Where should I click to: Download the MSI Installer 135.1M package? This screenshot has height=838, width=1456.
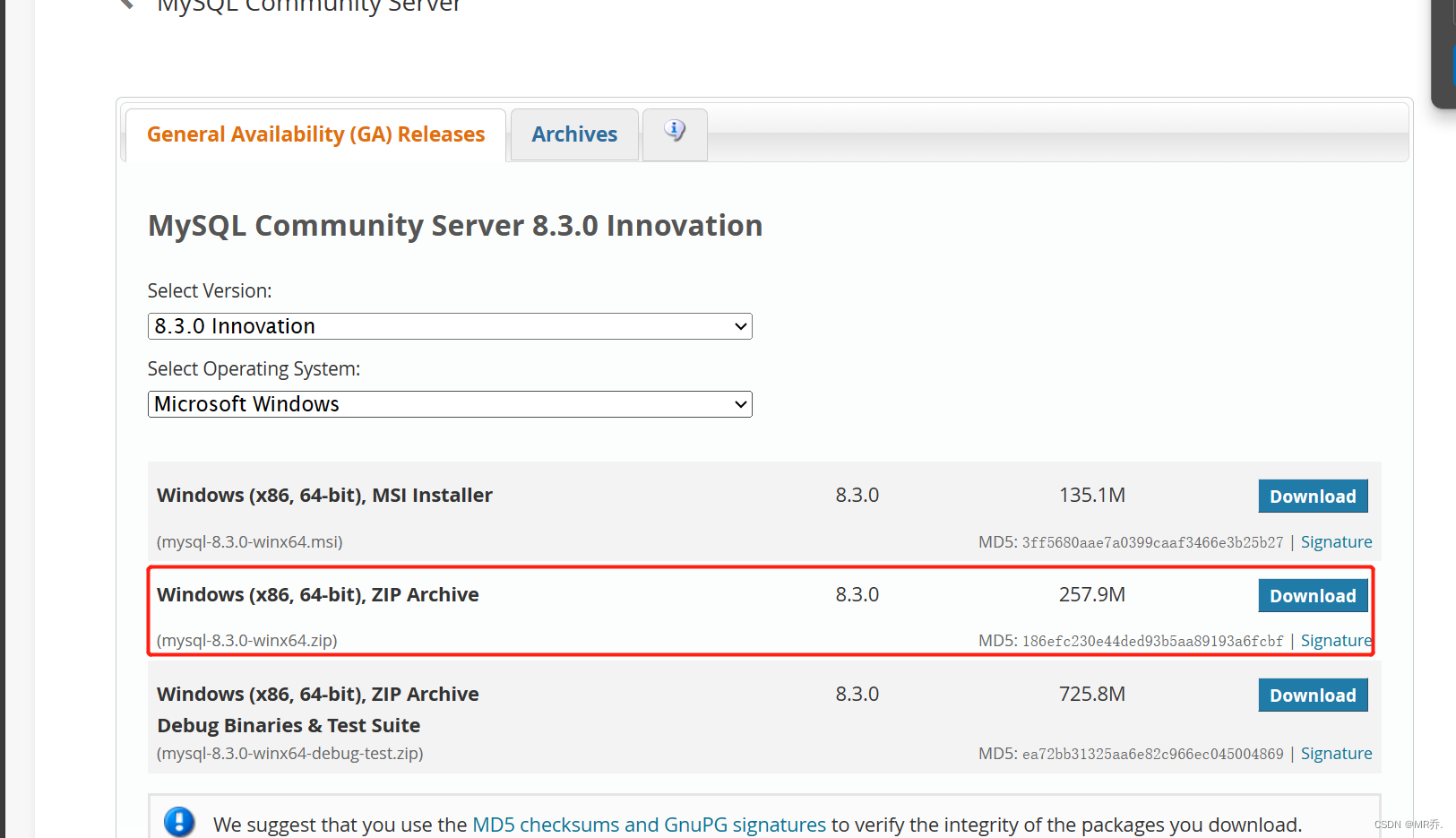tap(1313, 496)
